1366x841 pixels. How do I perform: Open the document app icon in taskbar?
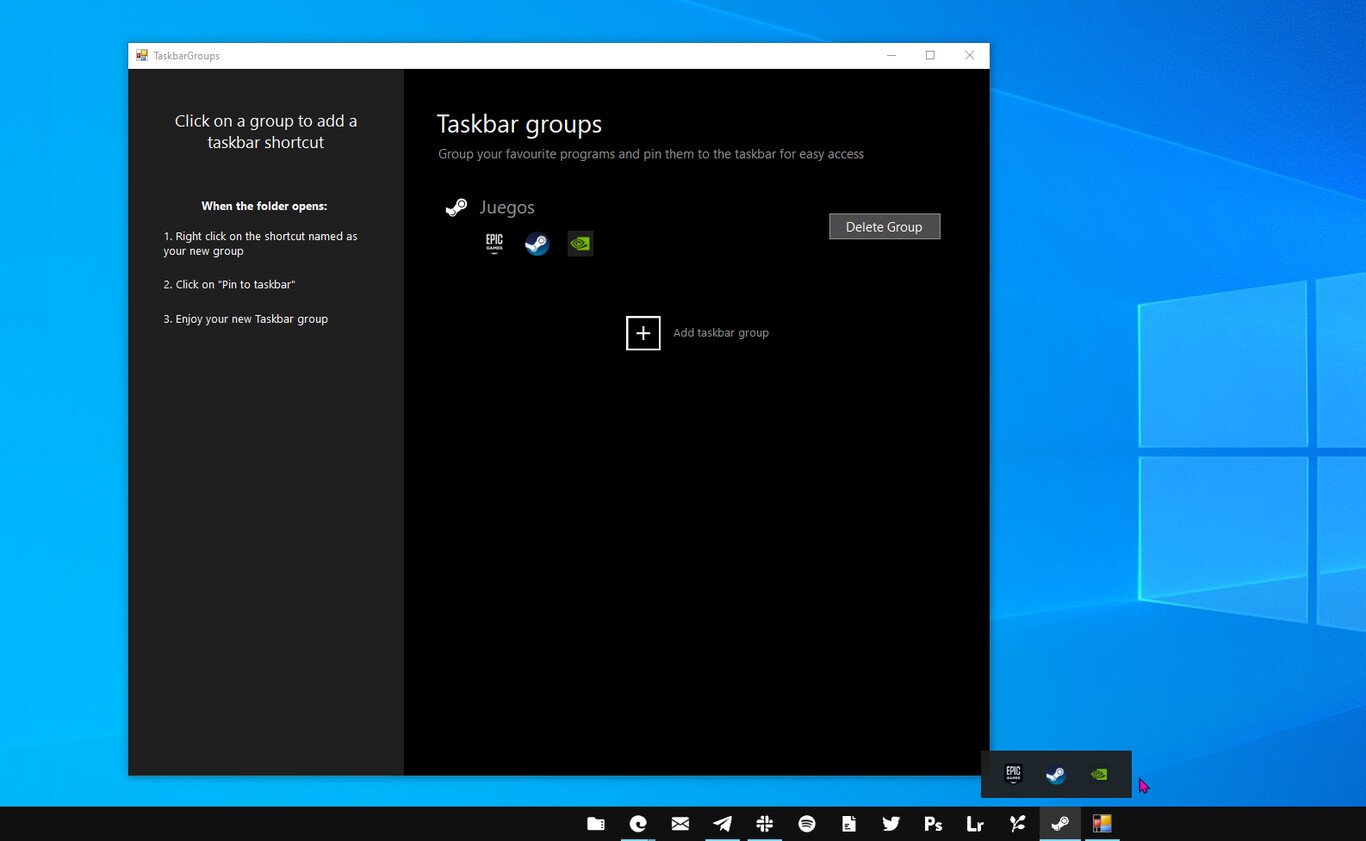[849, 824]
